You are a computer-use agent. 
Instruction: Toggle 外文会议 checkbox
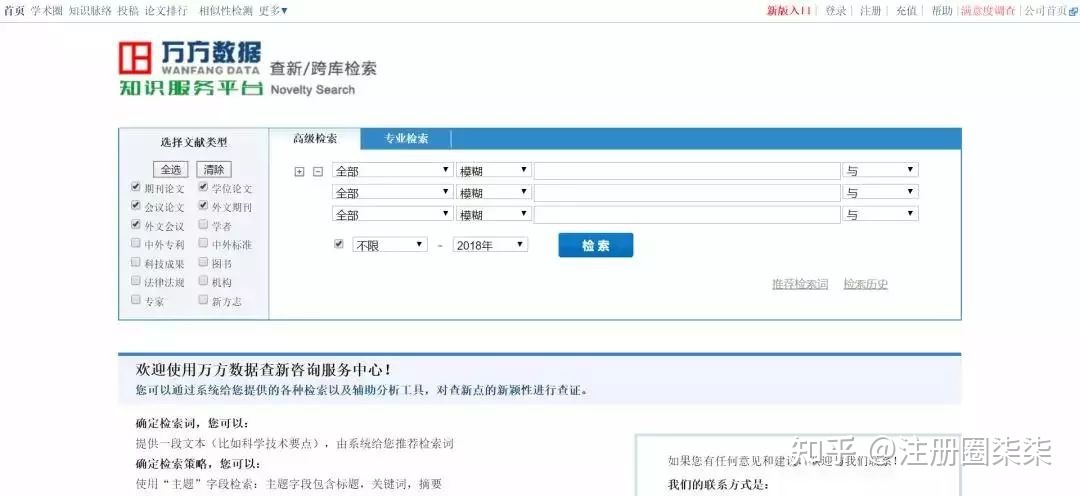(136, 225)
